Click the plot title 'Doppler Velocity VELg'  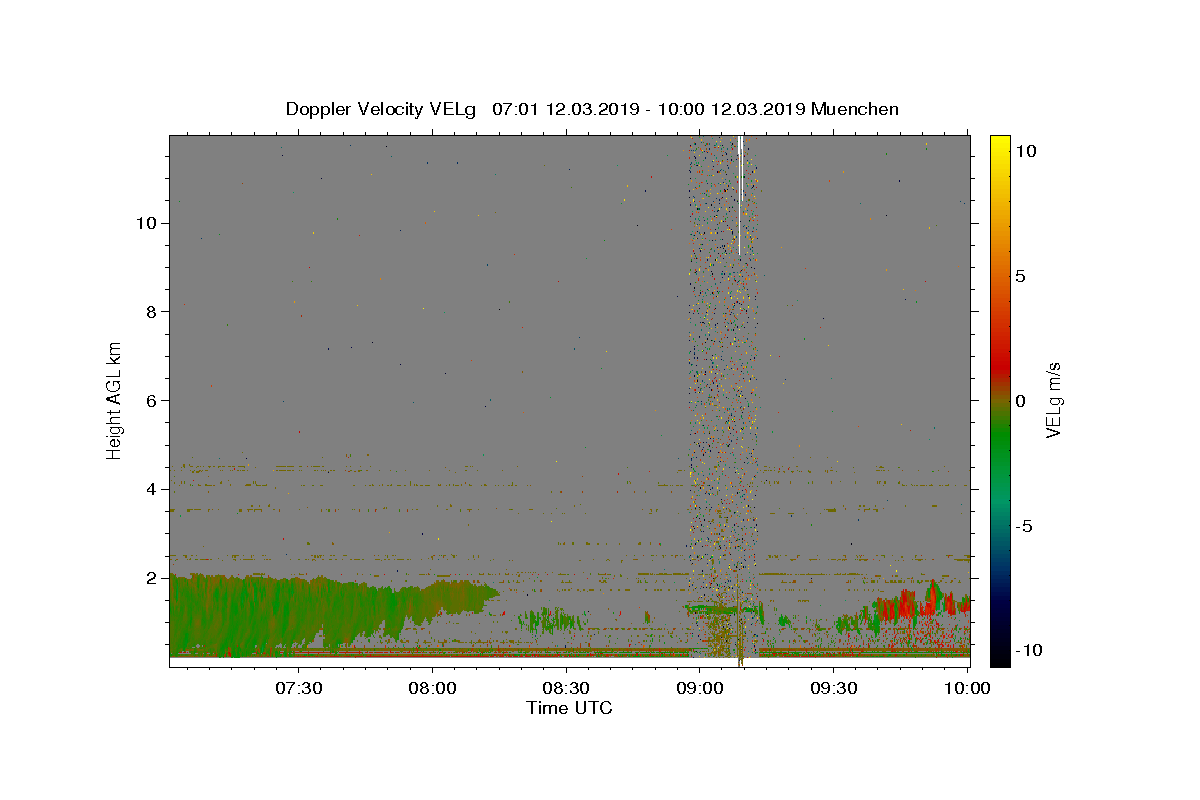(381, 109)
